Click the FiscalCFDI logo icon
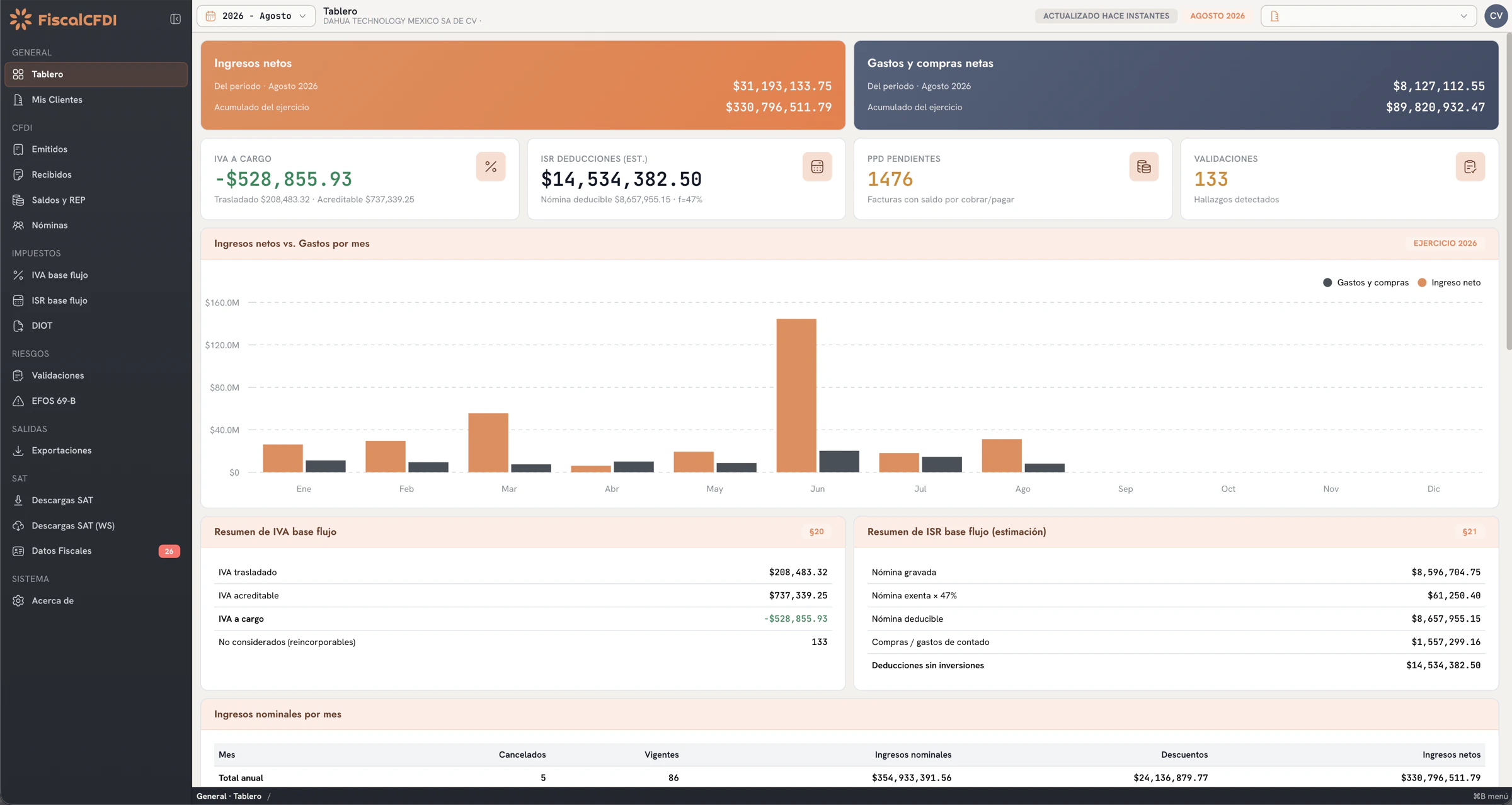1512x805 pixels. pyautogui.click(x=21, y=20)
